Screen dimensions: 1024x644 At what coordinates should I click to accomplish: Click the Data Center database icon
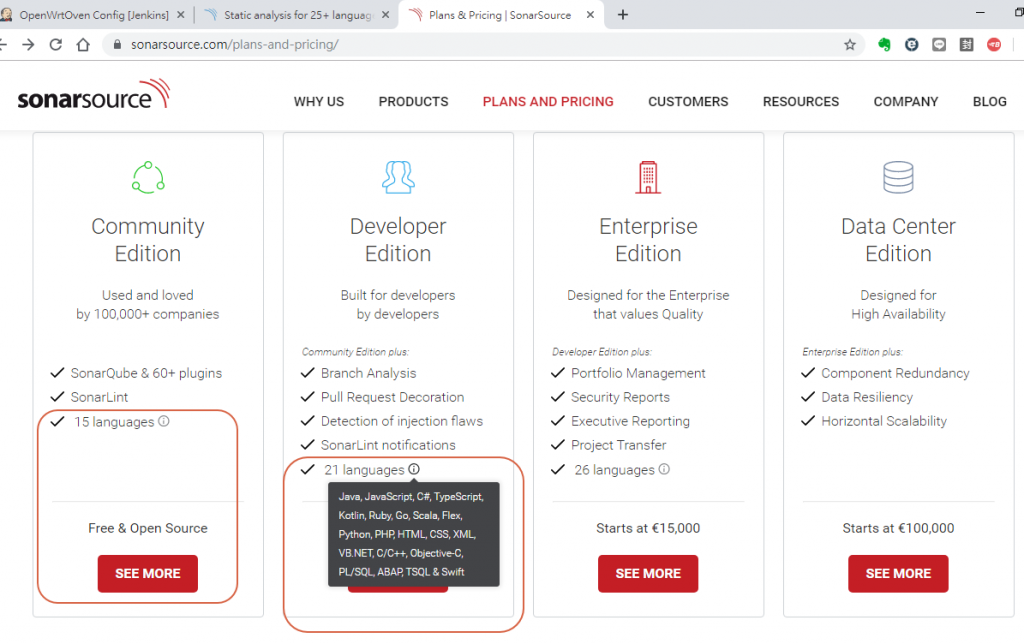click(x=898, y=177)
